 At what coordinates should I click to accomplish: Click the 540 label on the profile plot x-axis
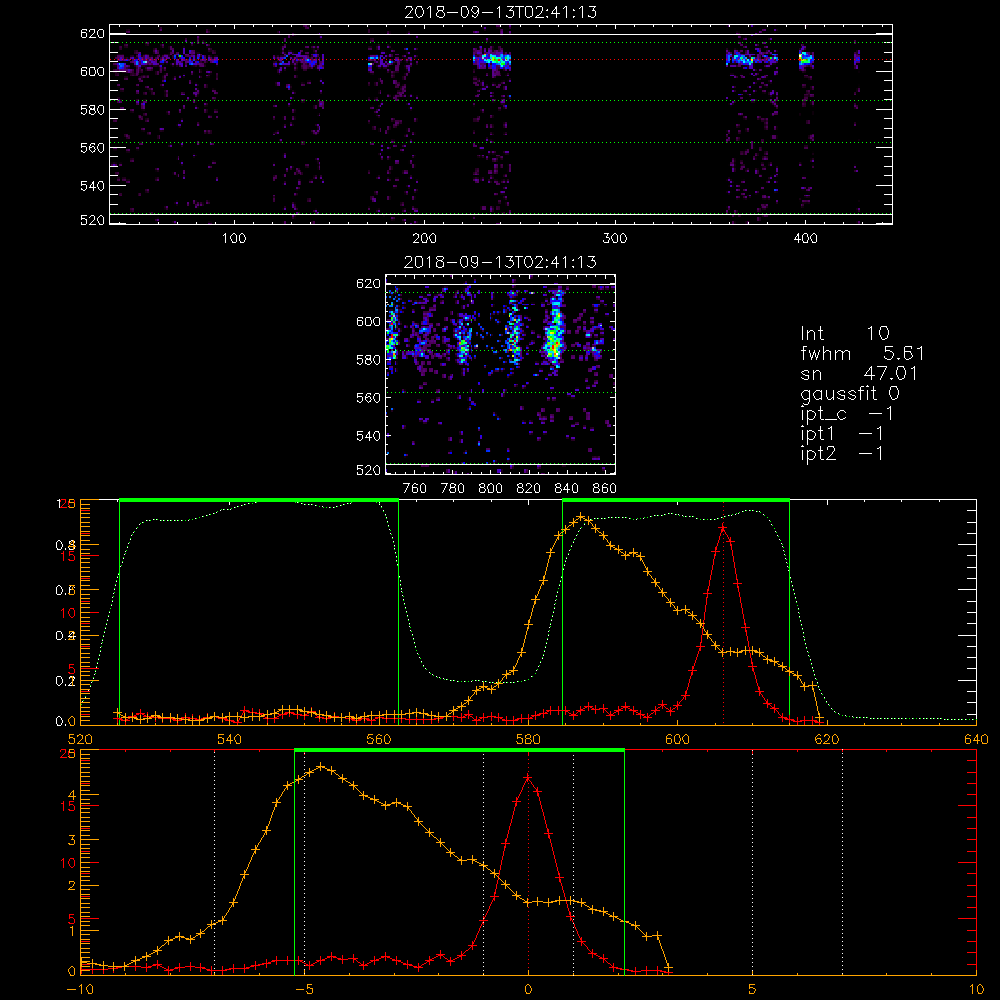pyautogui.click(x=230, y=739)
